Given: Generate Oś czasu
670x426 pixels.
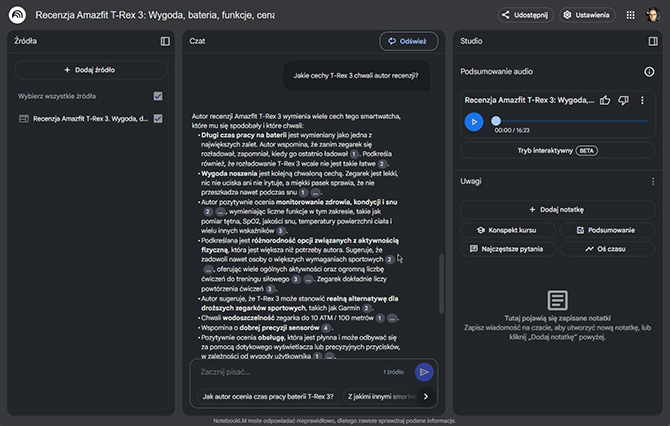Looking at the screenshot, I should pyautogui.click(x=607, y=249).
